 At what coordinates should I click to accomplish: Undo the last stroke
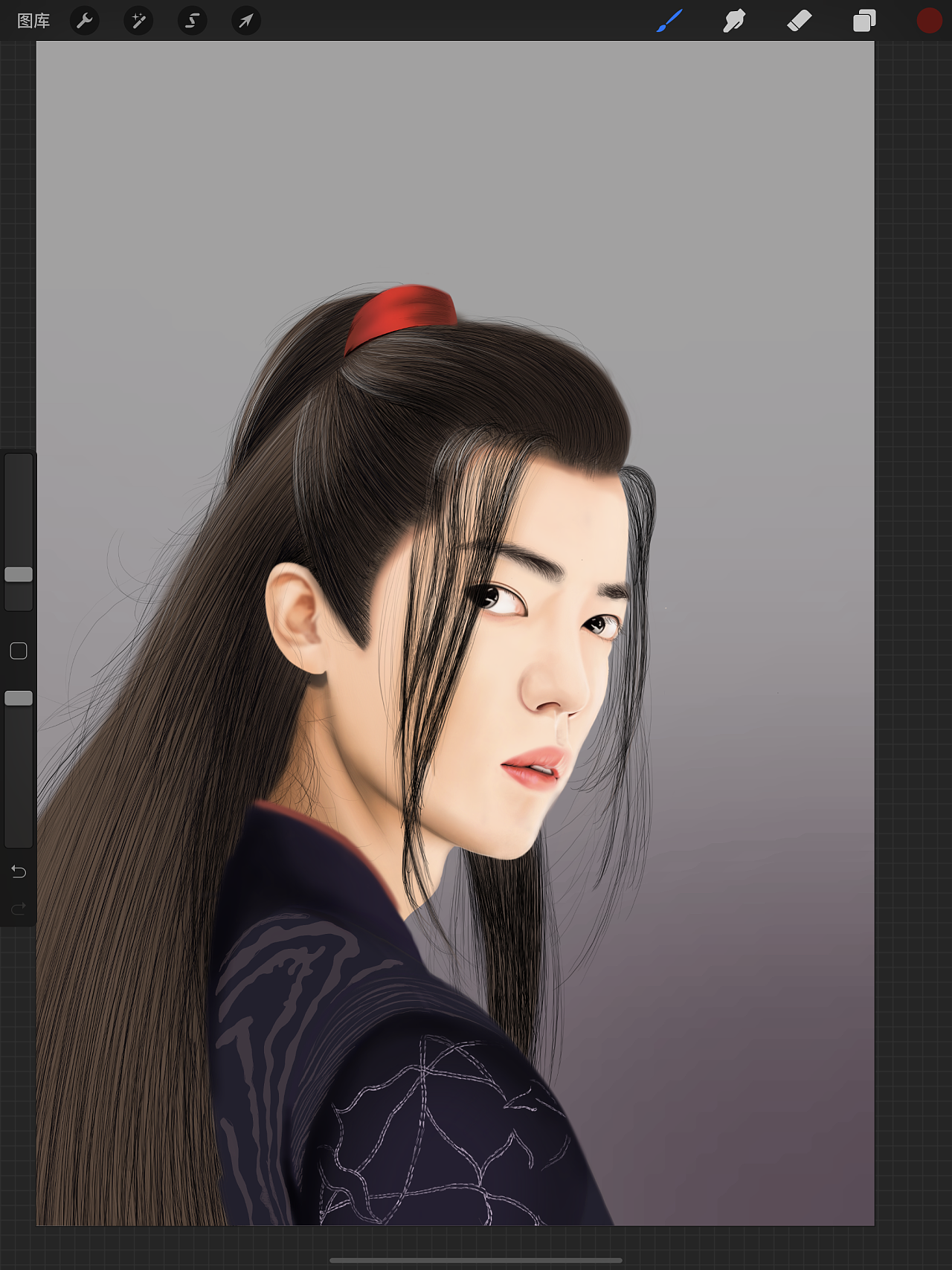[x=19, y=871]
